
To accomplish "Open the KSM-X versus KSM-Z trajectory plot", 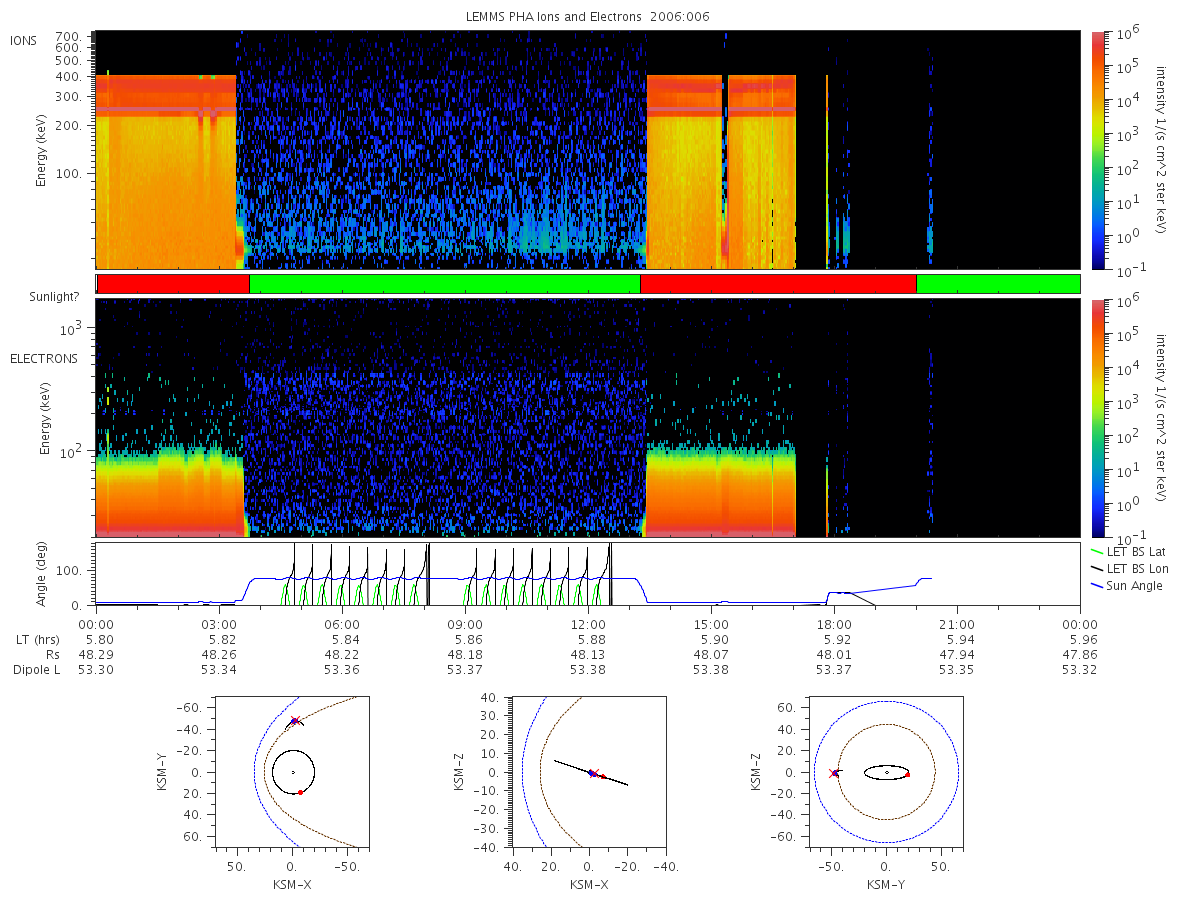I will click(589, 772).
